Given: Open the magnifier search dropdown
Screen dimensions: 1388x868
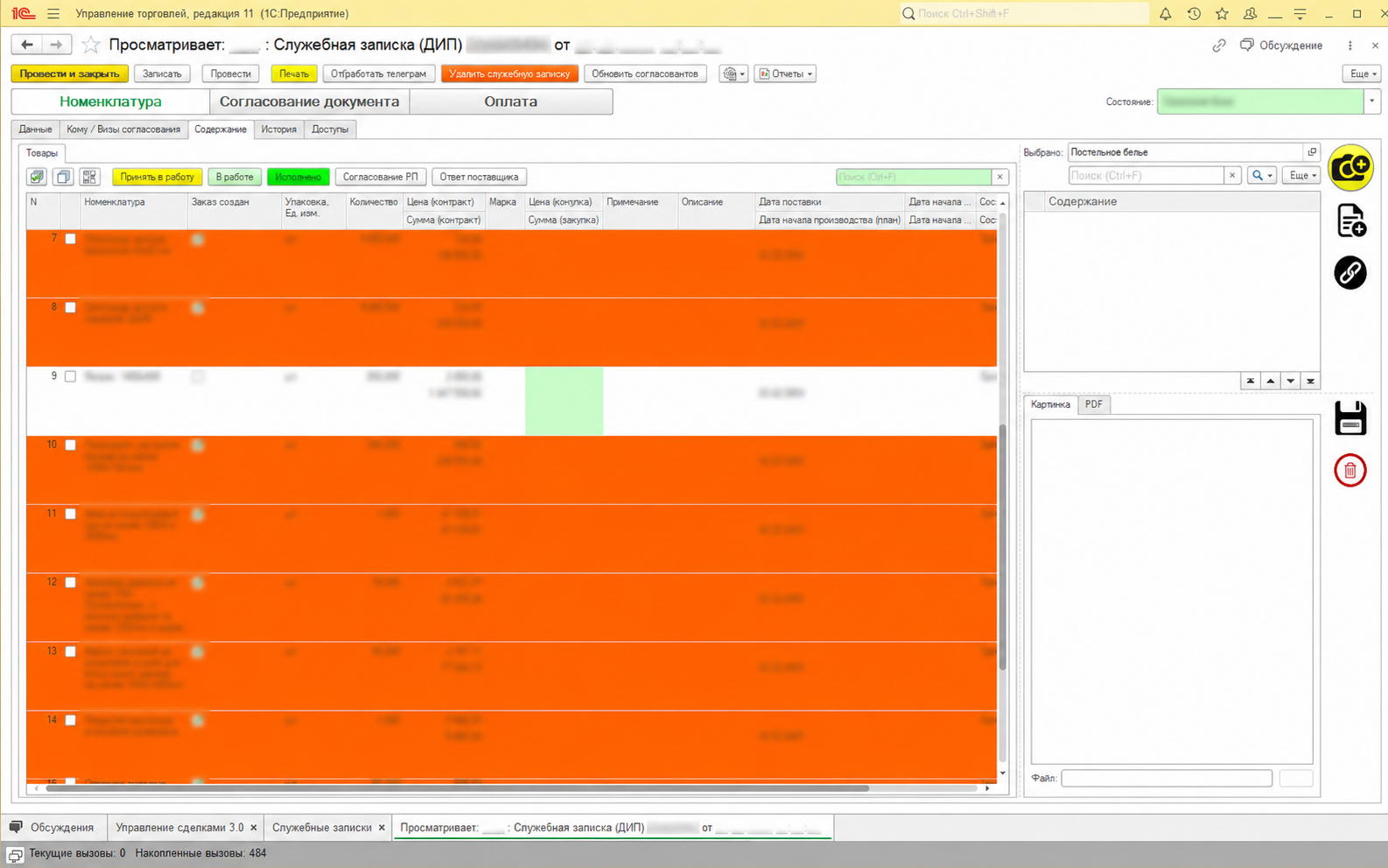Looking at the screenshot, I should tap(1261, 176).
